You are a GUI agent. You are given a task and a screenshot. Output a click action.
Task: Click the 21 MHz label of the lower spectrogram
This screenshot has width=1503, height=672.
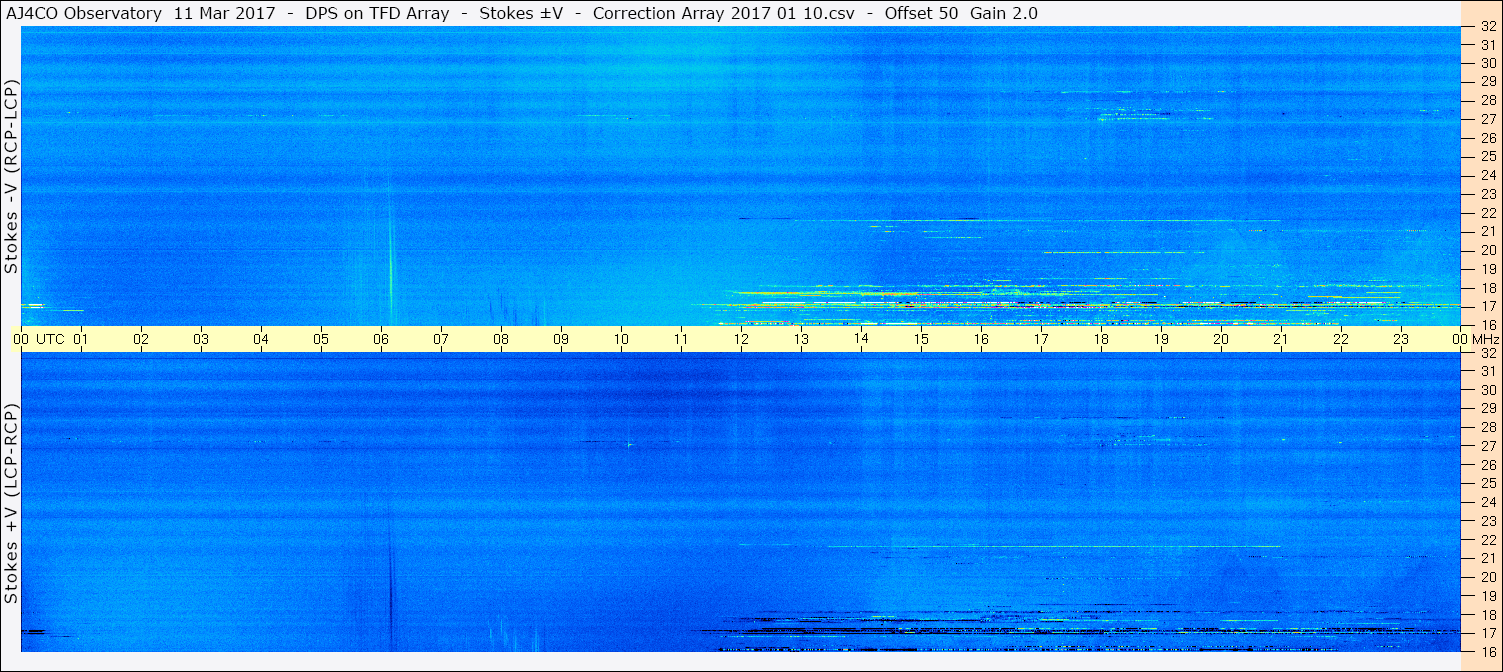[1487, 558]
